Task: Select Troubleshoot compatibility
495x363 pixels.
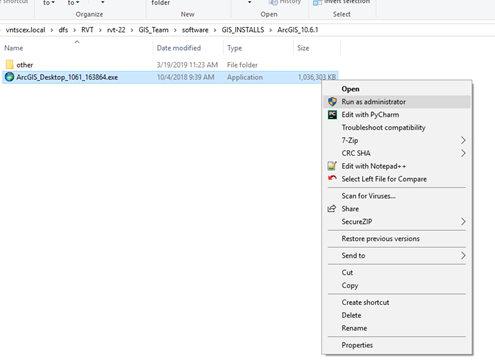Action: [397, 127]
